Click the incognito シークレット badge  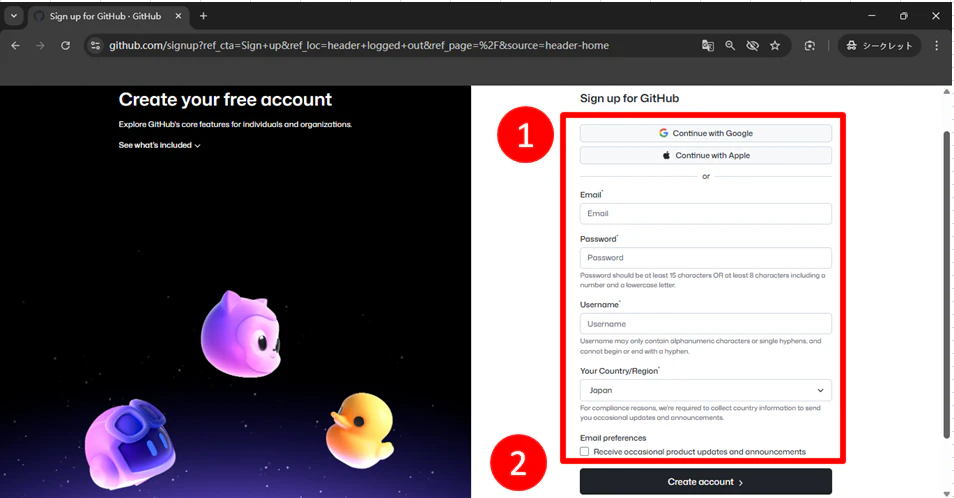[880, 46]
